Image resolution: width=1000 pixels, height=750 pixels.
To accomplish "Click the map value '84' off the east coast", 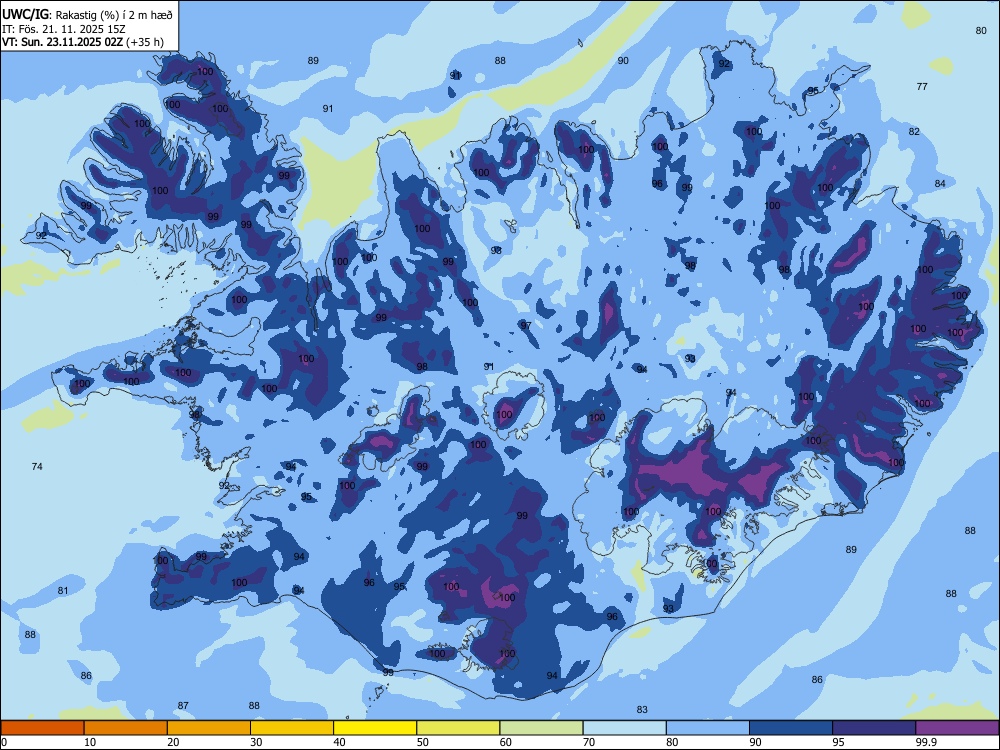I will click(x=940, y=184).
